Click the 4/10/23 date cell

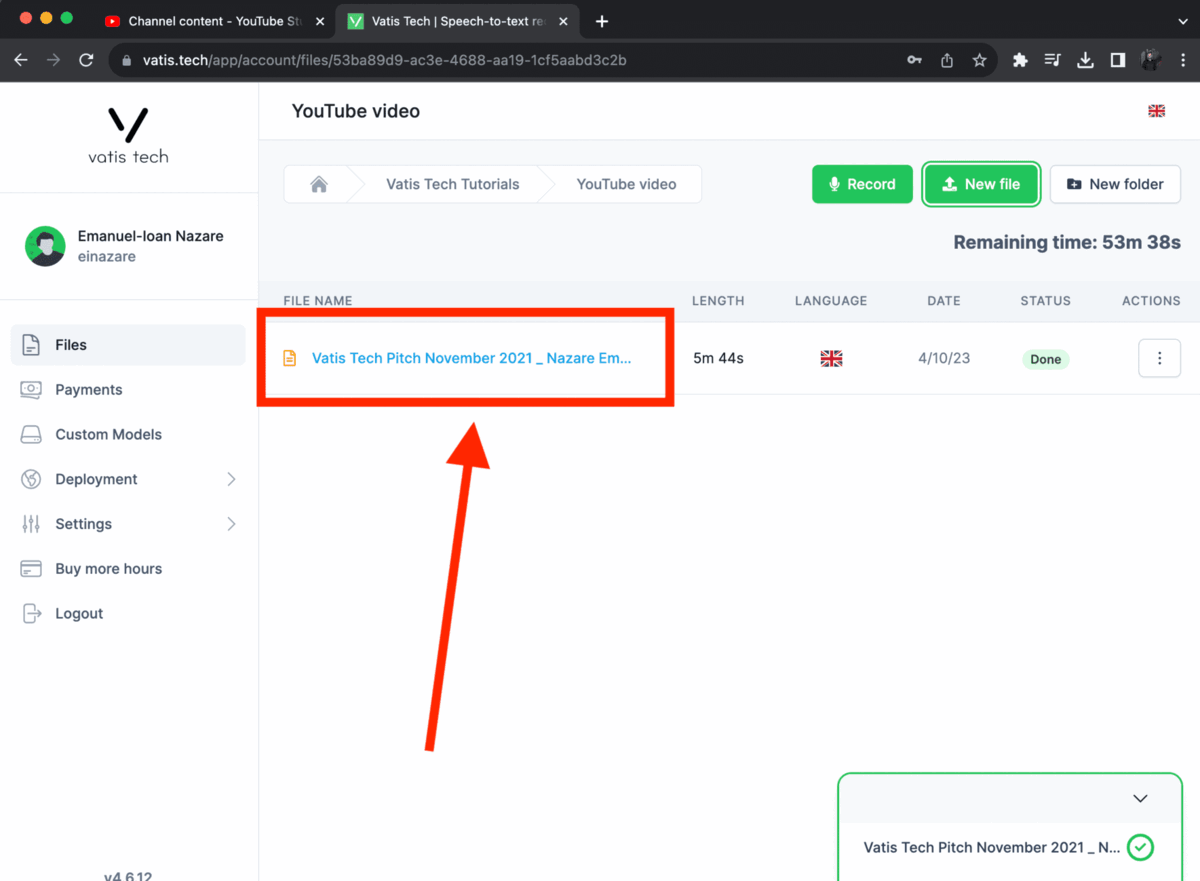[944, 358]
